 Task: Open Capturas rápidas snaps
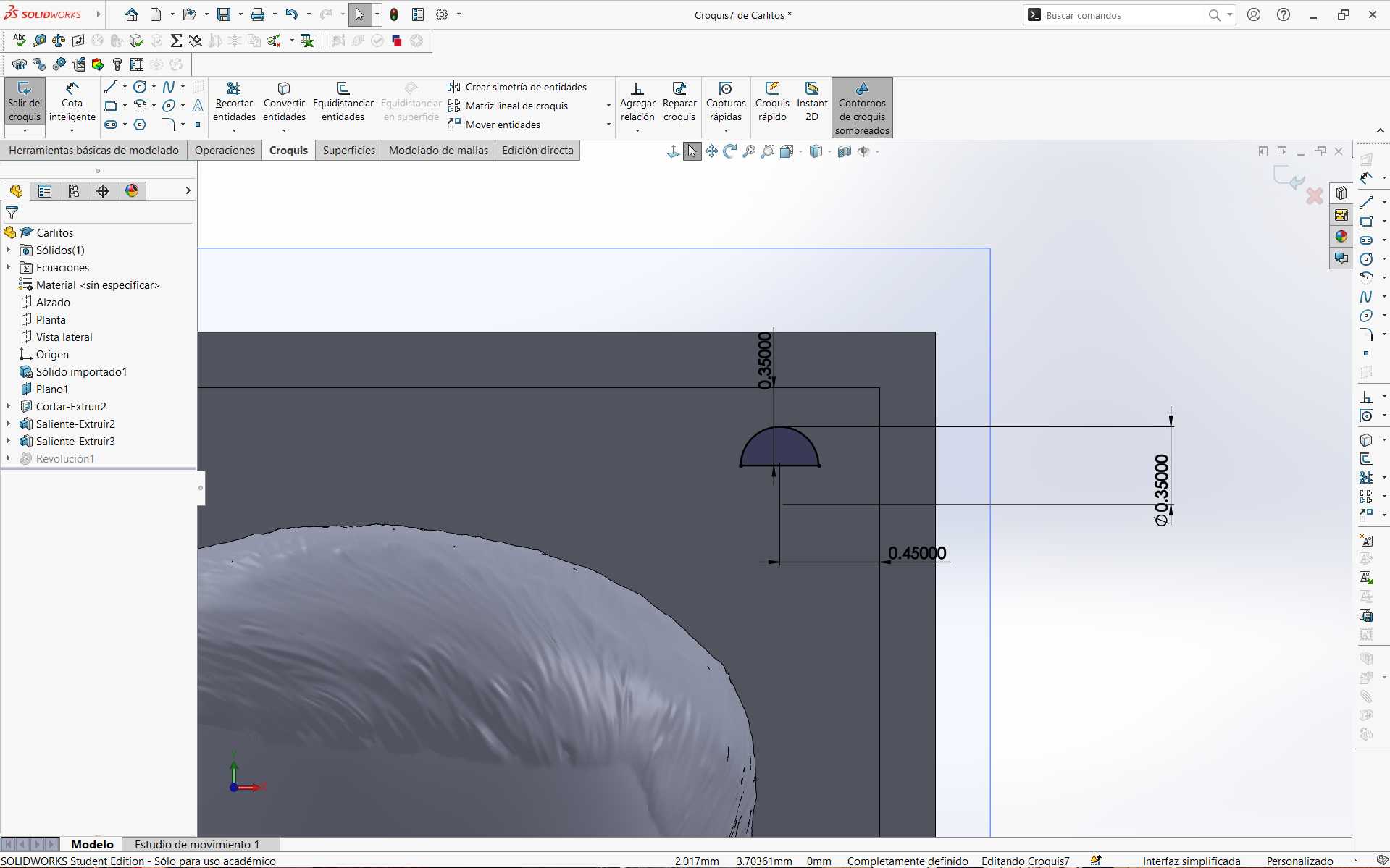pyautogui.click(x=726, y=102)
